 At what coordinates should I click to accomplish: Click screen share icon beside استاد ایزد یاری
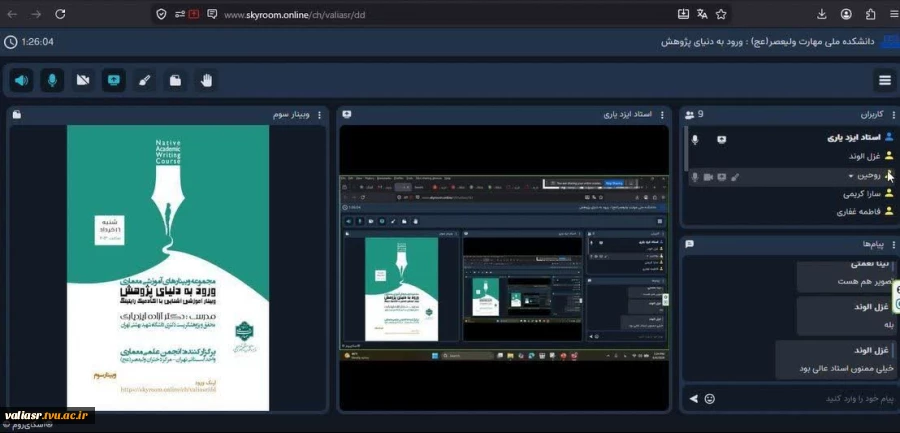click(x=721, y=140)
